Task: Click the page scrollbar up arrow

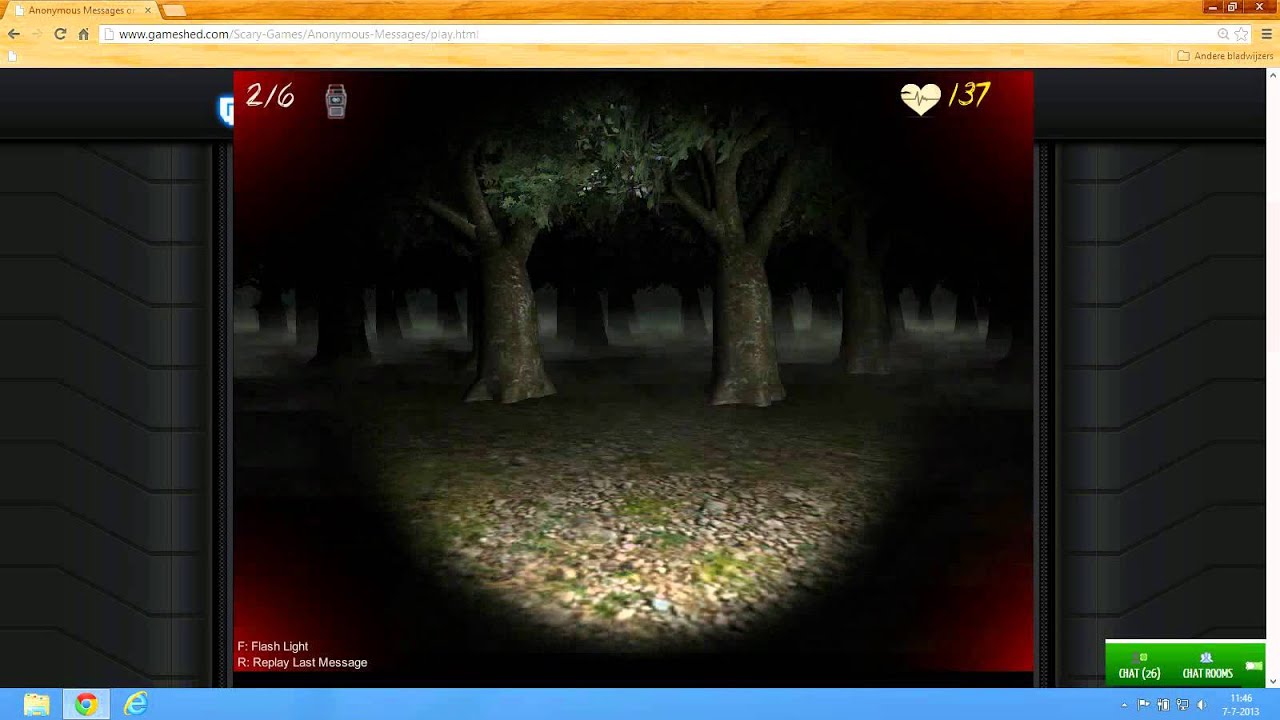Action: point(1273,75)
